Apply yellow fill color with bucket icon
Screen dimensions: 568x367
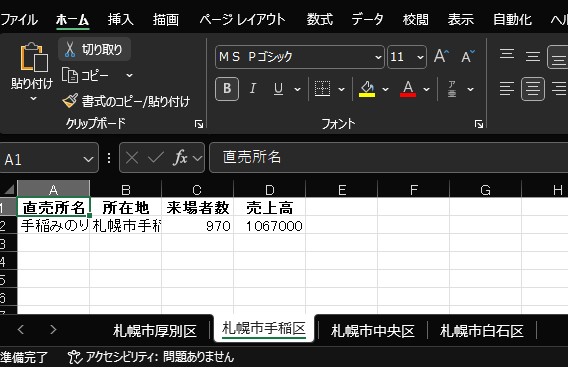coord(367,89)
